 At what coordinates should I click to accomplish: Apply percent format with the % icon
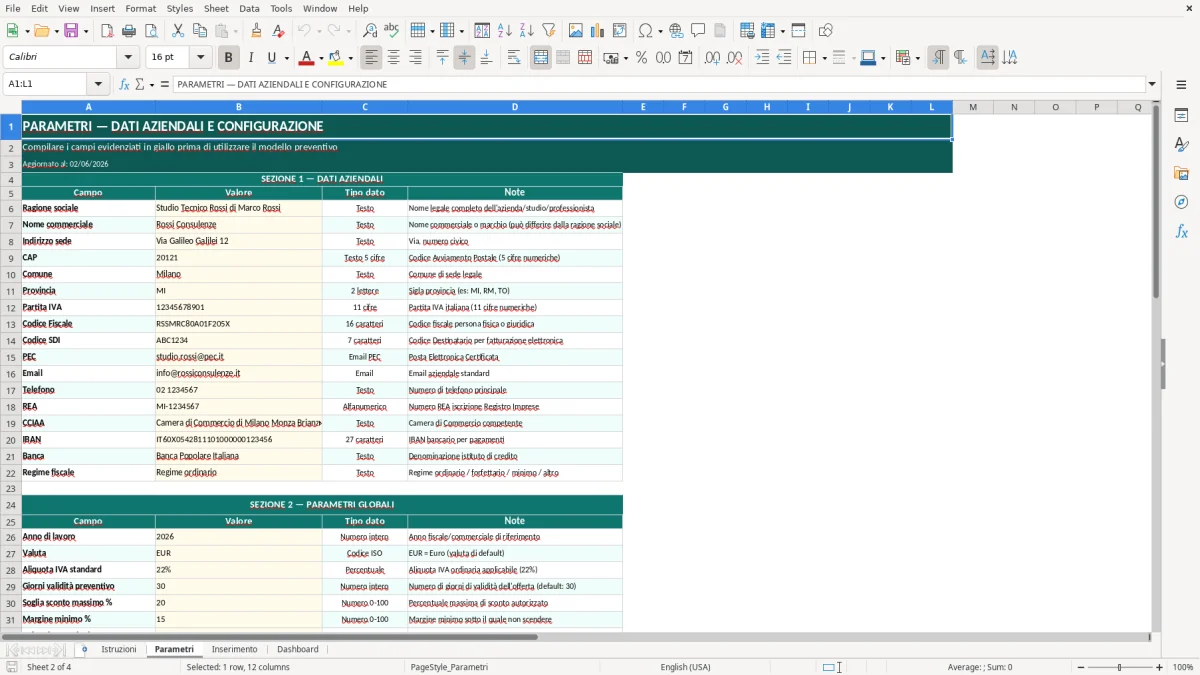[642, 58]
